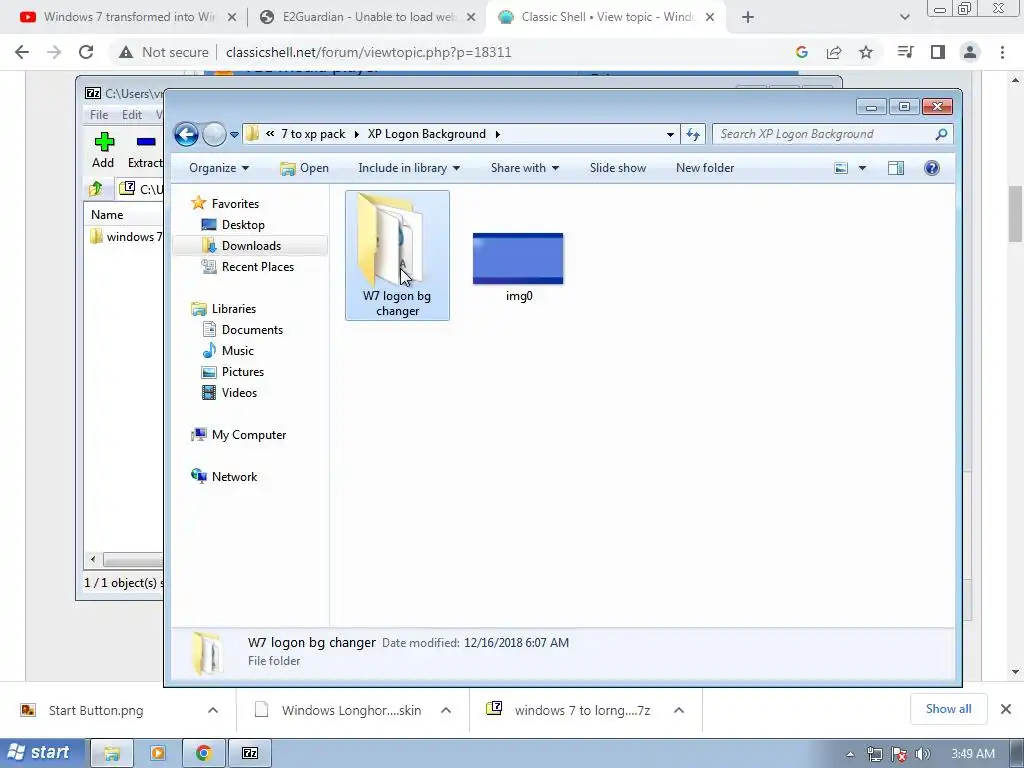The width and height of the screenshot is (1024, 768).
Task: Open Desktop in Favorites
Action: tap(232, 225)
